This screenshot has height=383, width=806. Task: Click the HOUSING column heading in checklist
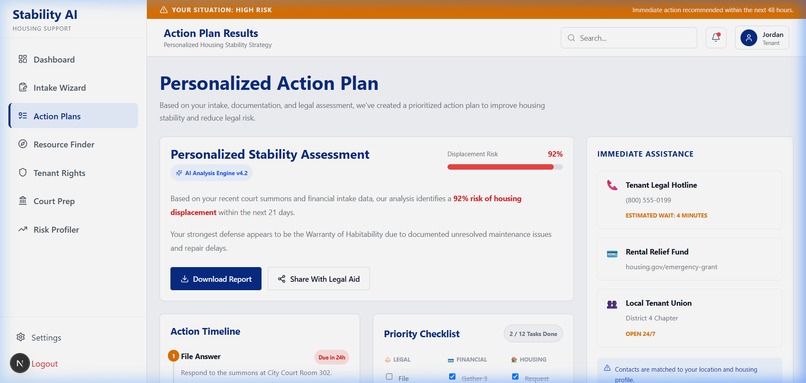(533, 359)
